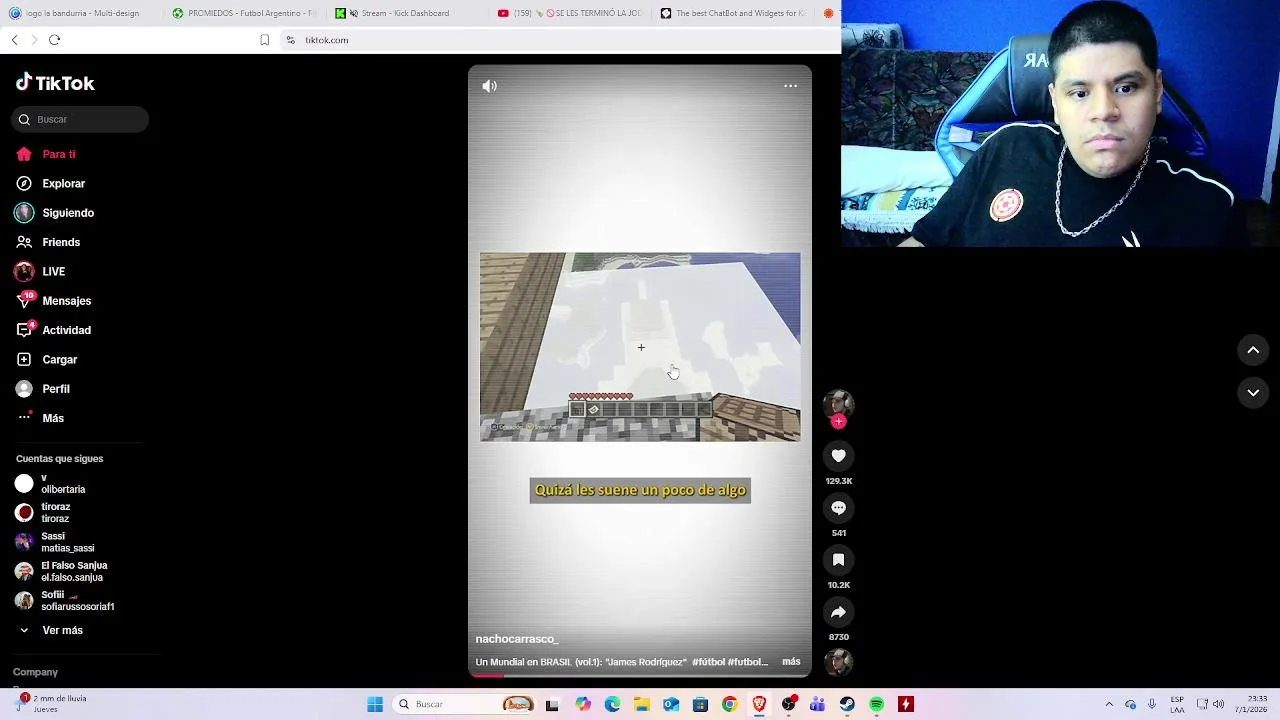Like the video with the heart icon
Screen dimensions: 1280x720
tap(838, 456)
